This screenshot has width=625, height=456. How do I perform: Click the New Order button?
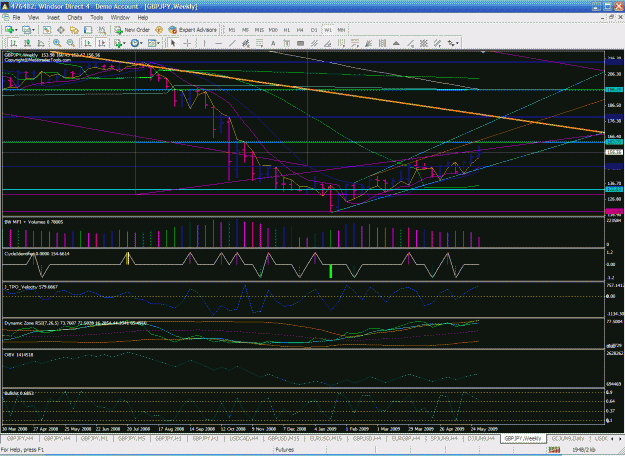(132, 30)
